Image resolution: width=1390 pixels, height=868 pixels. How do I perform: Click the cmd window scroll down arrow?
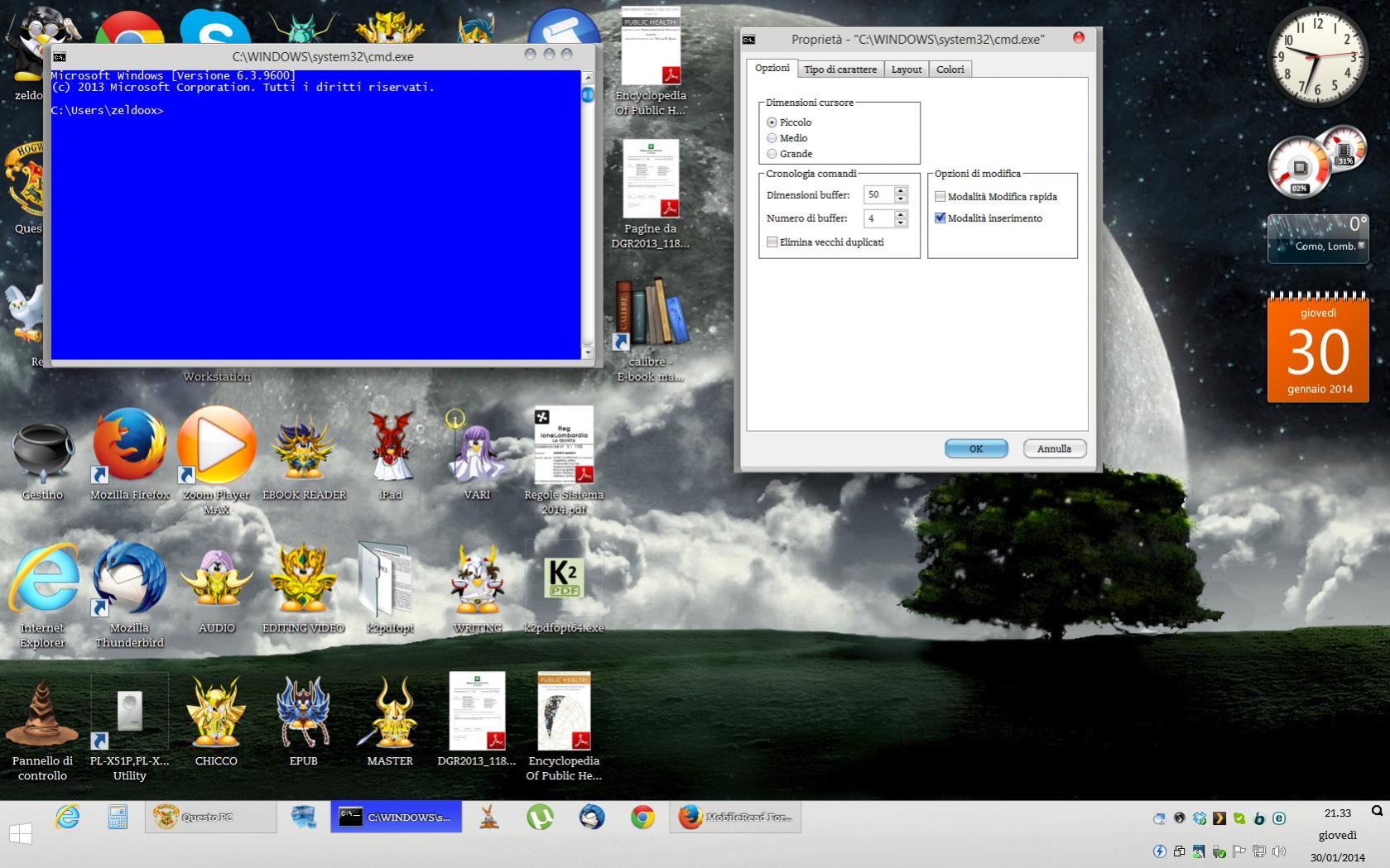click(x=588, y=352)
